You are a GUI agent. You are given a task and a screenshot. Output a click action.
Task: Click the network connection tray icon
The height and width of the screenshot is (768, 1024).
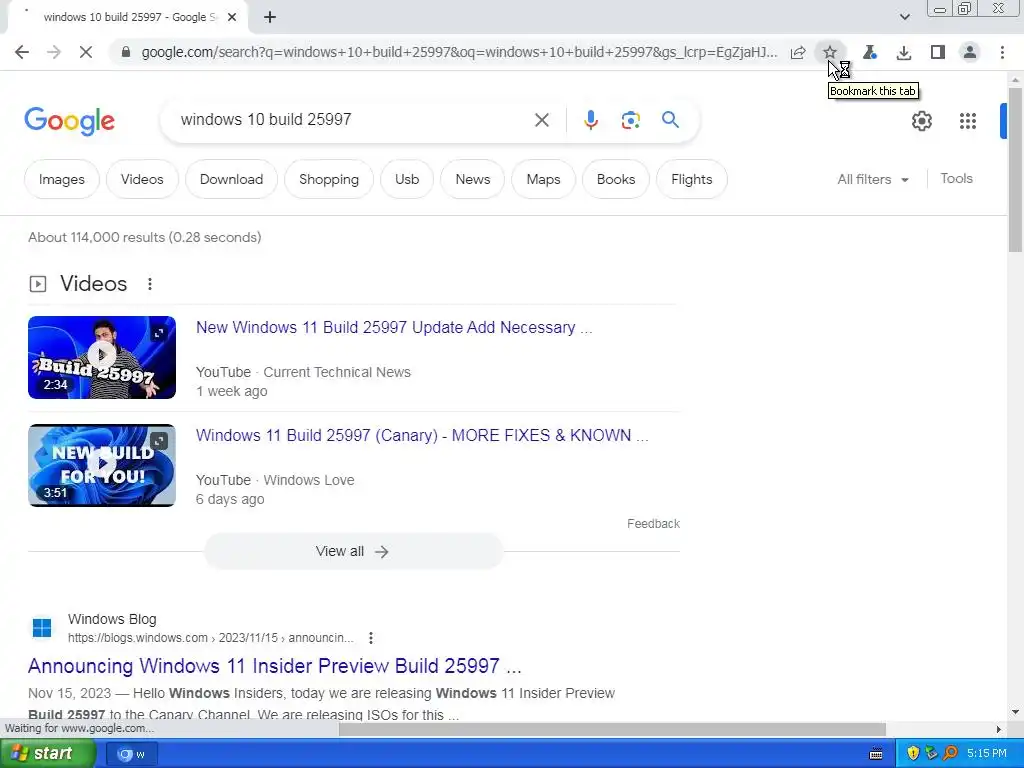point(931,754)
